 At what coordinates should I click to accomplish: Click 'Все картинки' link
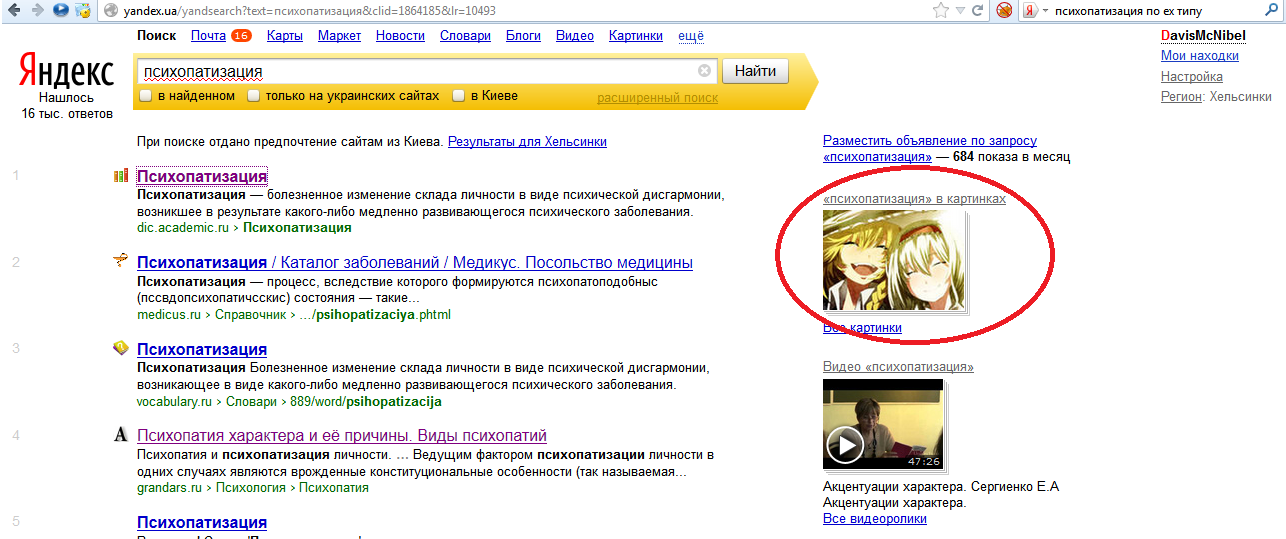862,328
